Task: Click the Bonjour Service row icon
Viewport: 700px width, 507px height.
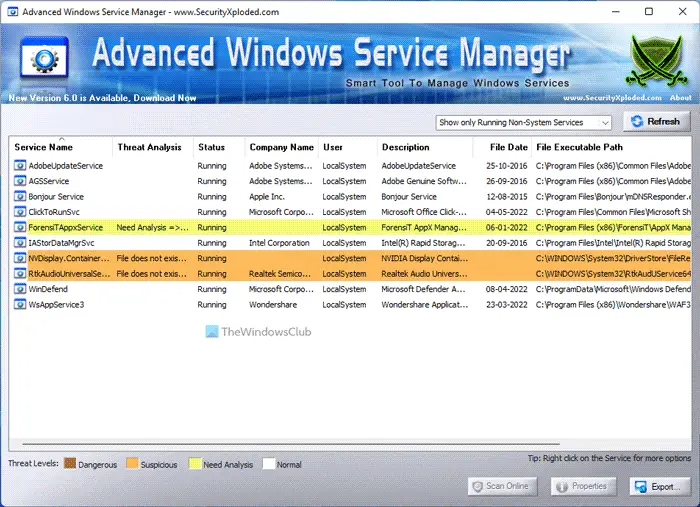Action: pos(20,196)
